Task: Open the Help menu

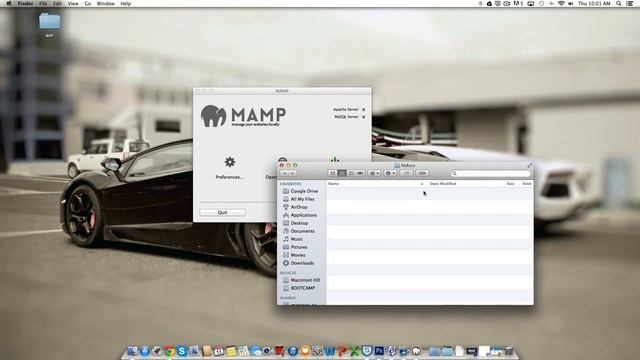Action: coord(126,3)
